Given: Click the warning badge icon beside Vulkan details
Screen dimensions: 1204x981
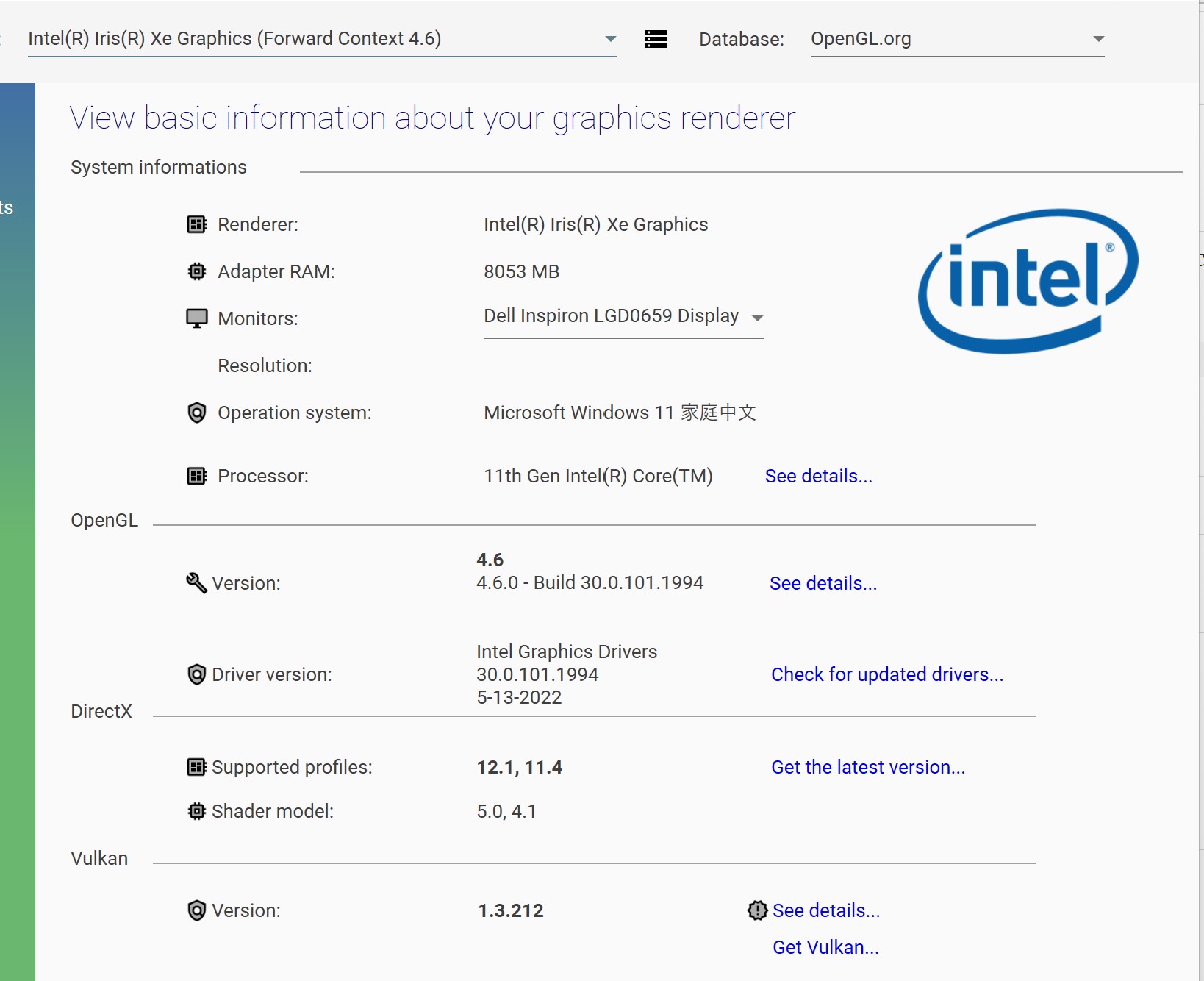Looking at the screenshot, I should pyautogui.click(x=757, y=910).
